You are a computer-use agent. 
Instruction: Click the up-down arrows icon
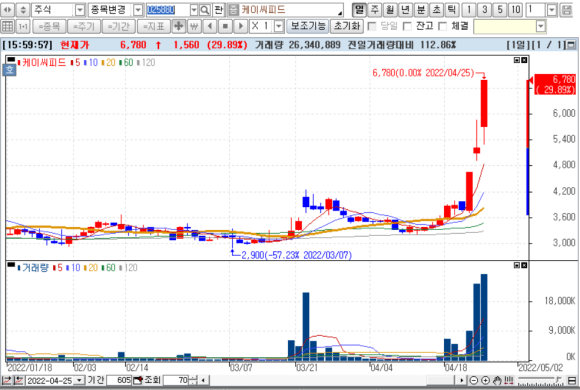(23, 10)
